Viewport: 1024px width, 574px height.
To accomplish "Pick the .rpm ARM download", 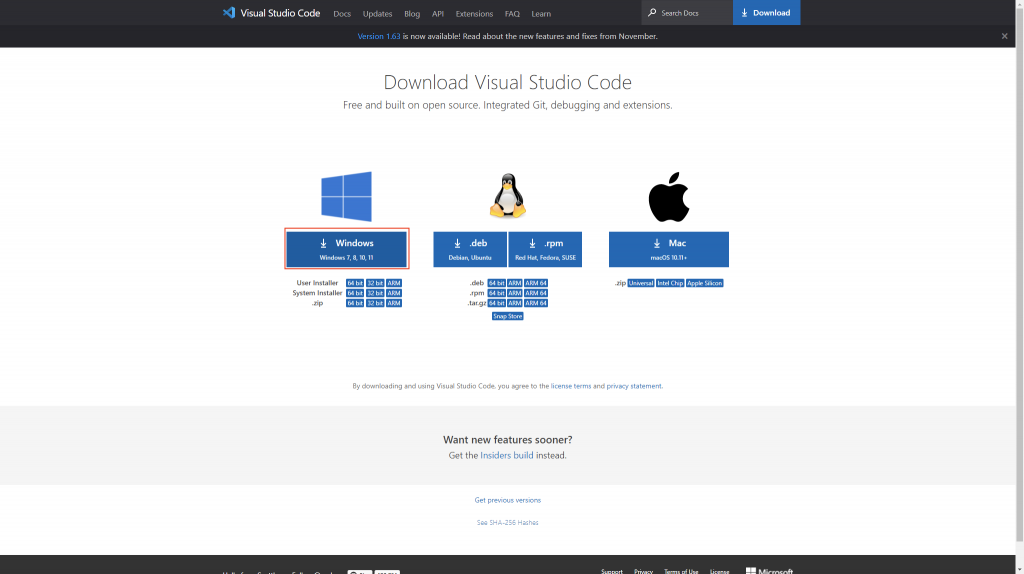I will 515,293.
